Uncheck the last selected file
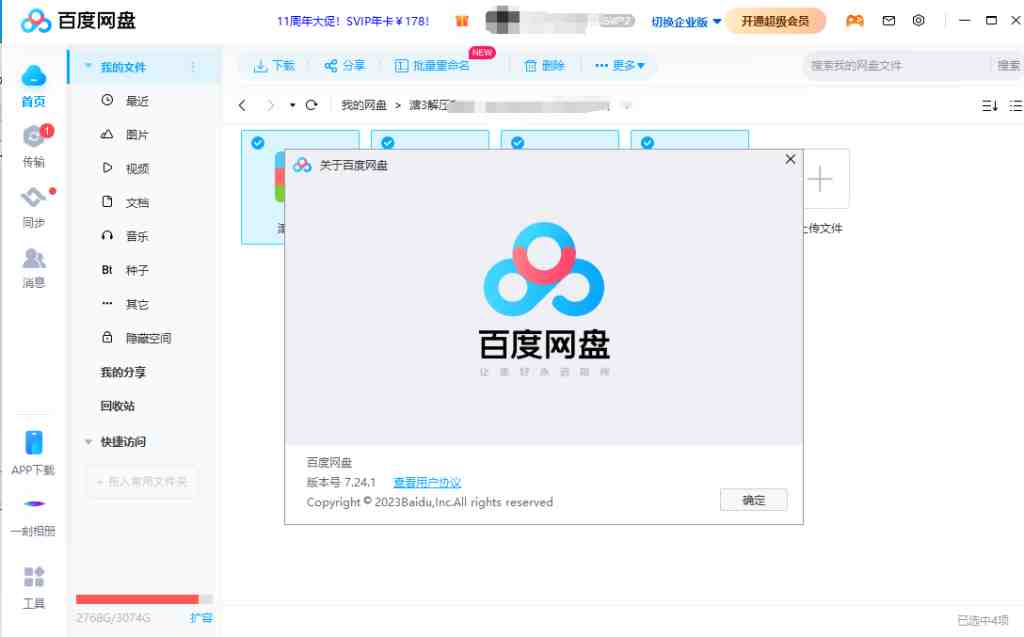This screenshot has width=1024, height=637. 646,142
